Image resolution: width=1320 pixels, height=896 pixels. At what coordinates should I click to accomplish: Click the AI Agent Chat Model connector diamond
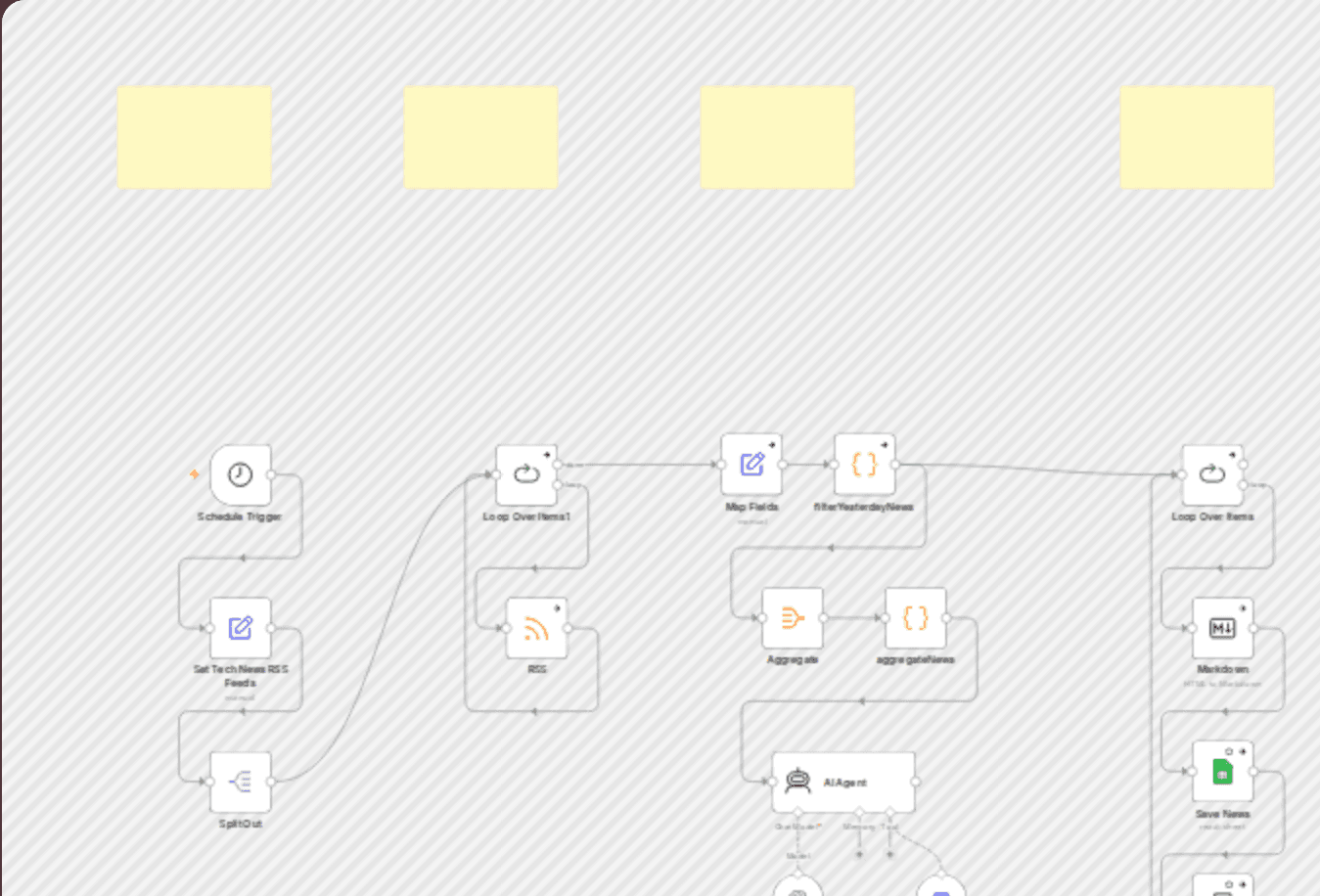click(797, 812)
